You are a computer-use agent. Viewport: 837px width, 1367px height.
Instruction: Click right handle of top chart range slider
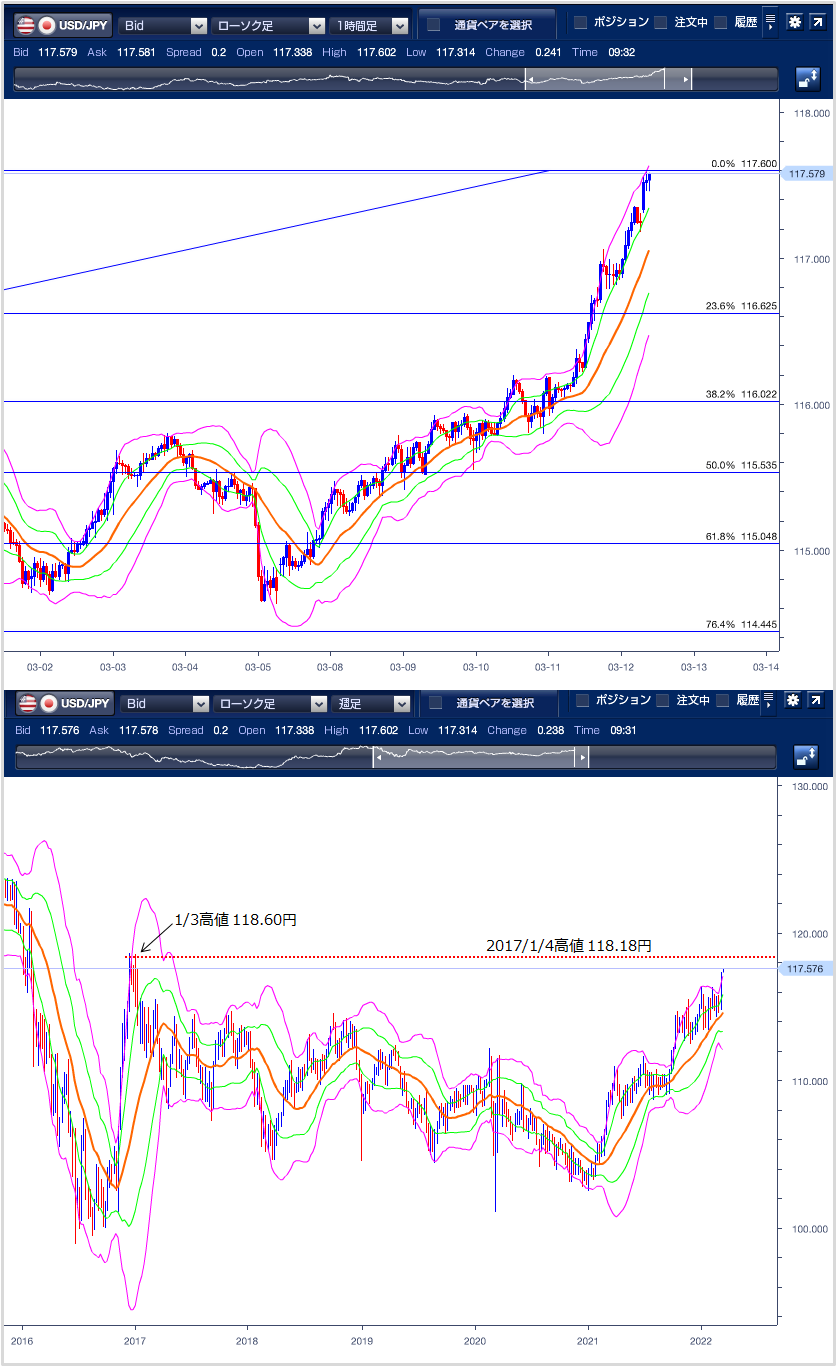pyautogui.click(x=685, y=80)
